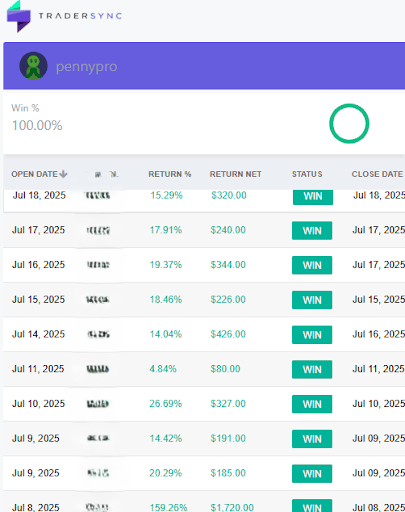Toggle sort arrow beside OPEN DATE

(x=63, y=174)
